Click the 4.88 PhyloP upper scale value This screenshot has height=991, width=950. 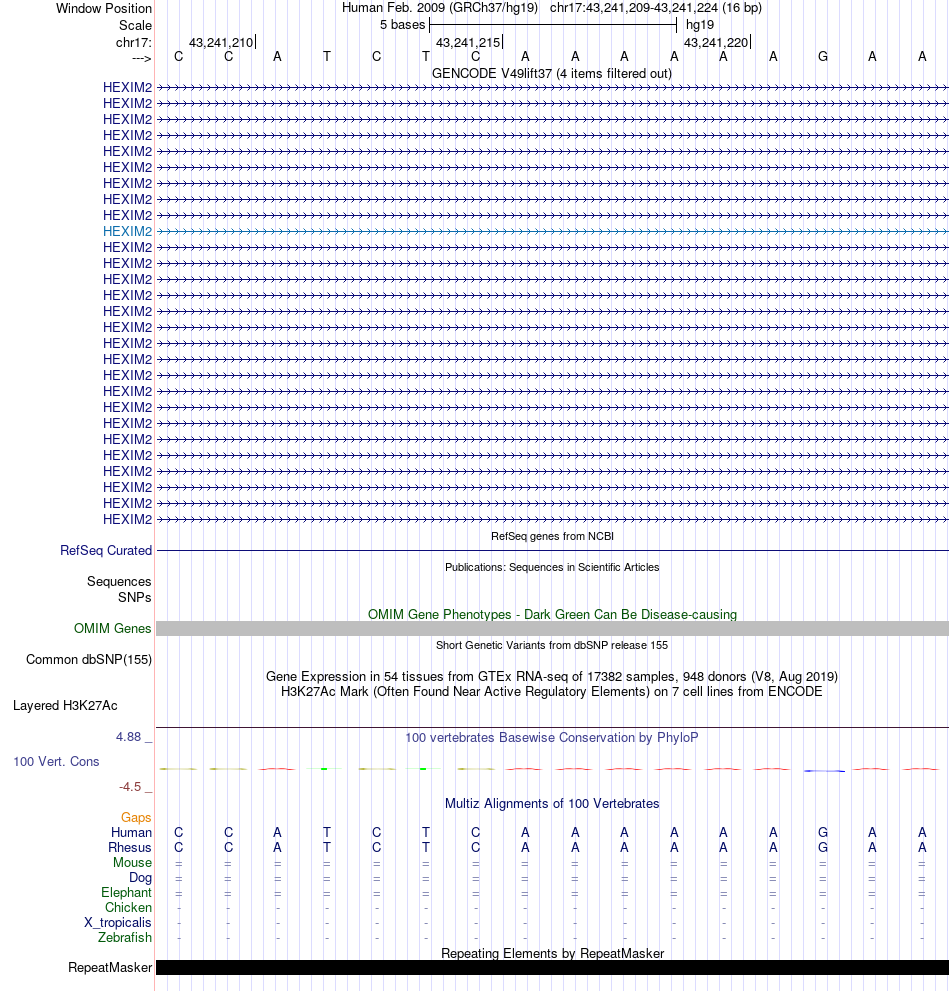tap(128, 737)
